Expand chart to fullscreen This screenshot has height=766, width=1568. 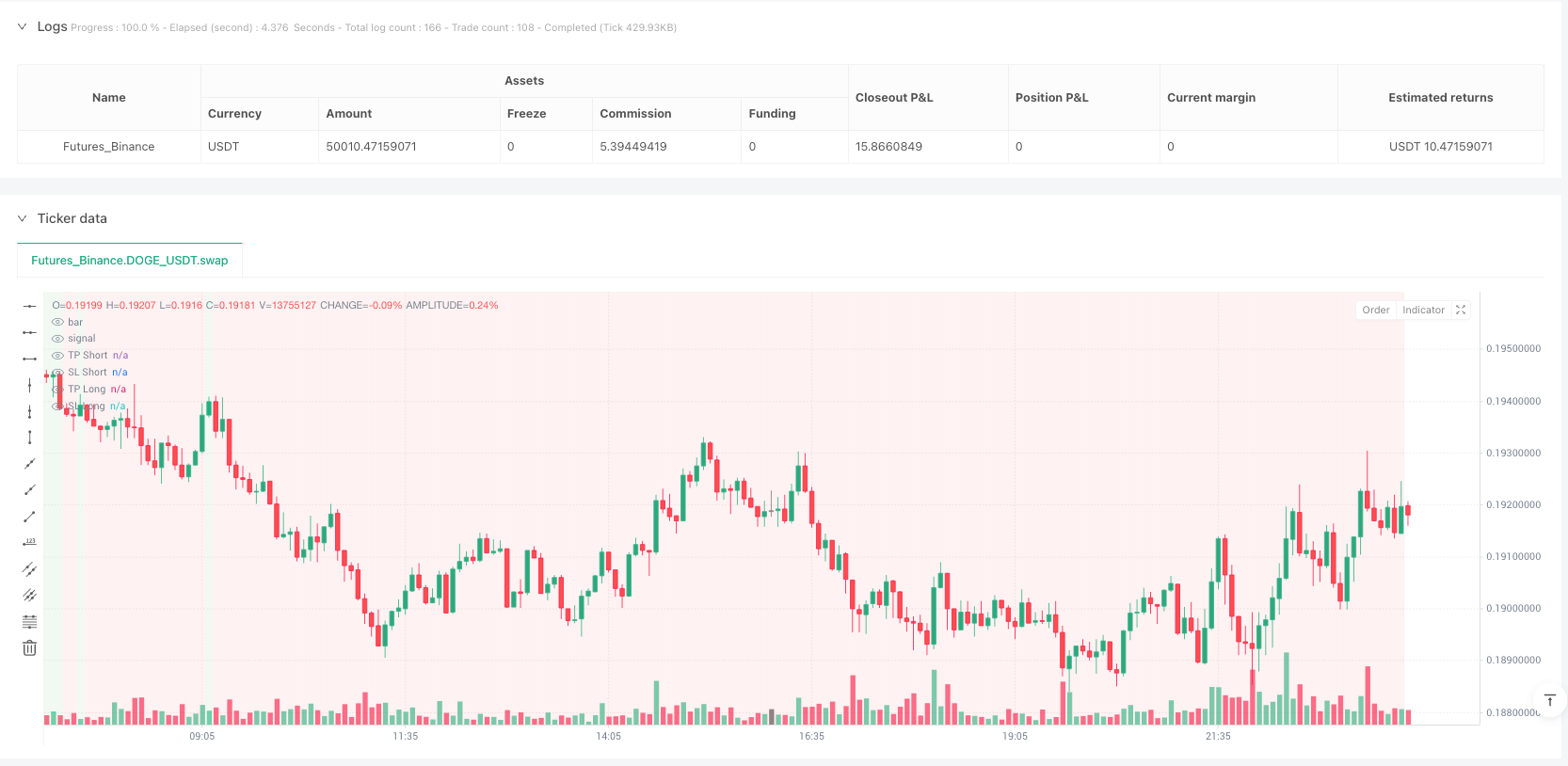[x=1461, y=310]
